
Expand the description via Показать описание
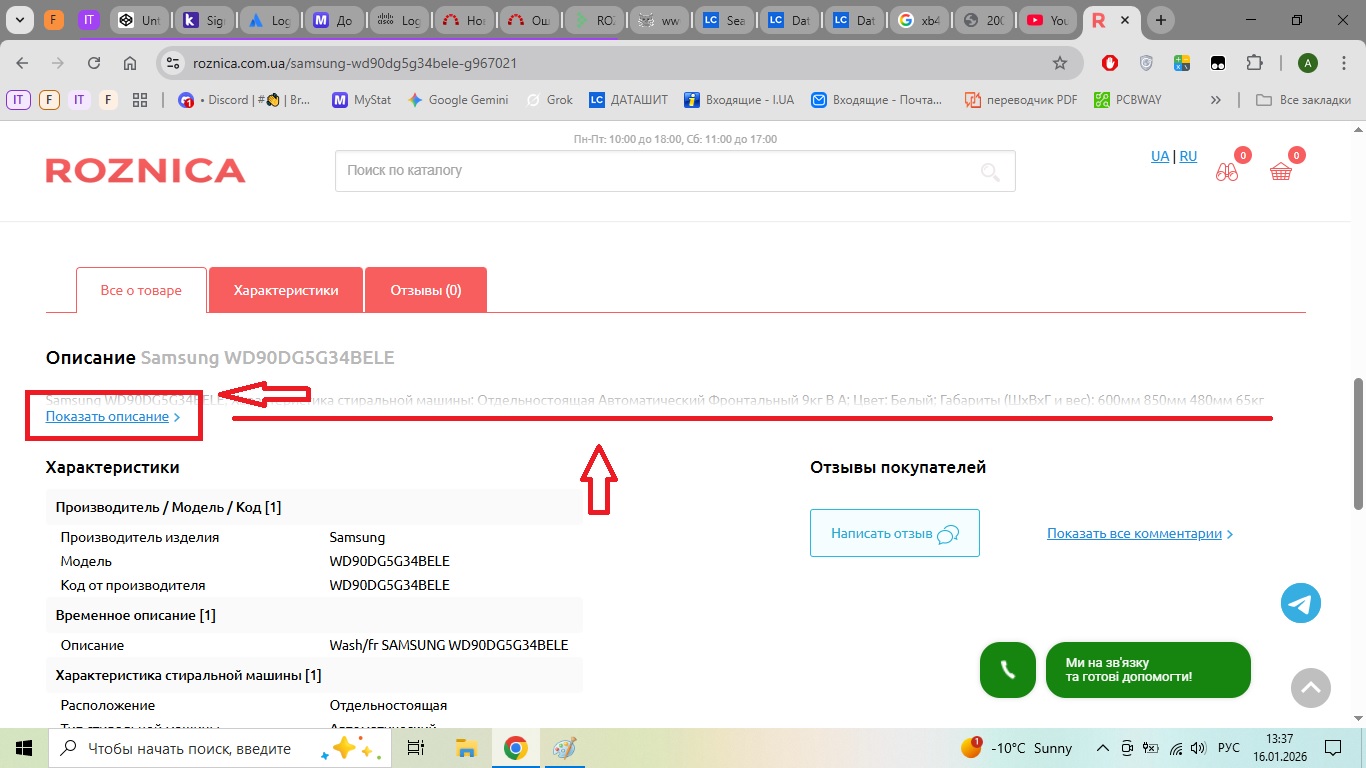tap(108, 417)
